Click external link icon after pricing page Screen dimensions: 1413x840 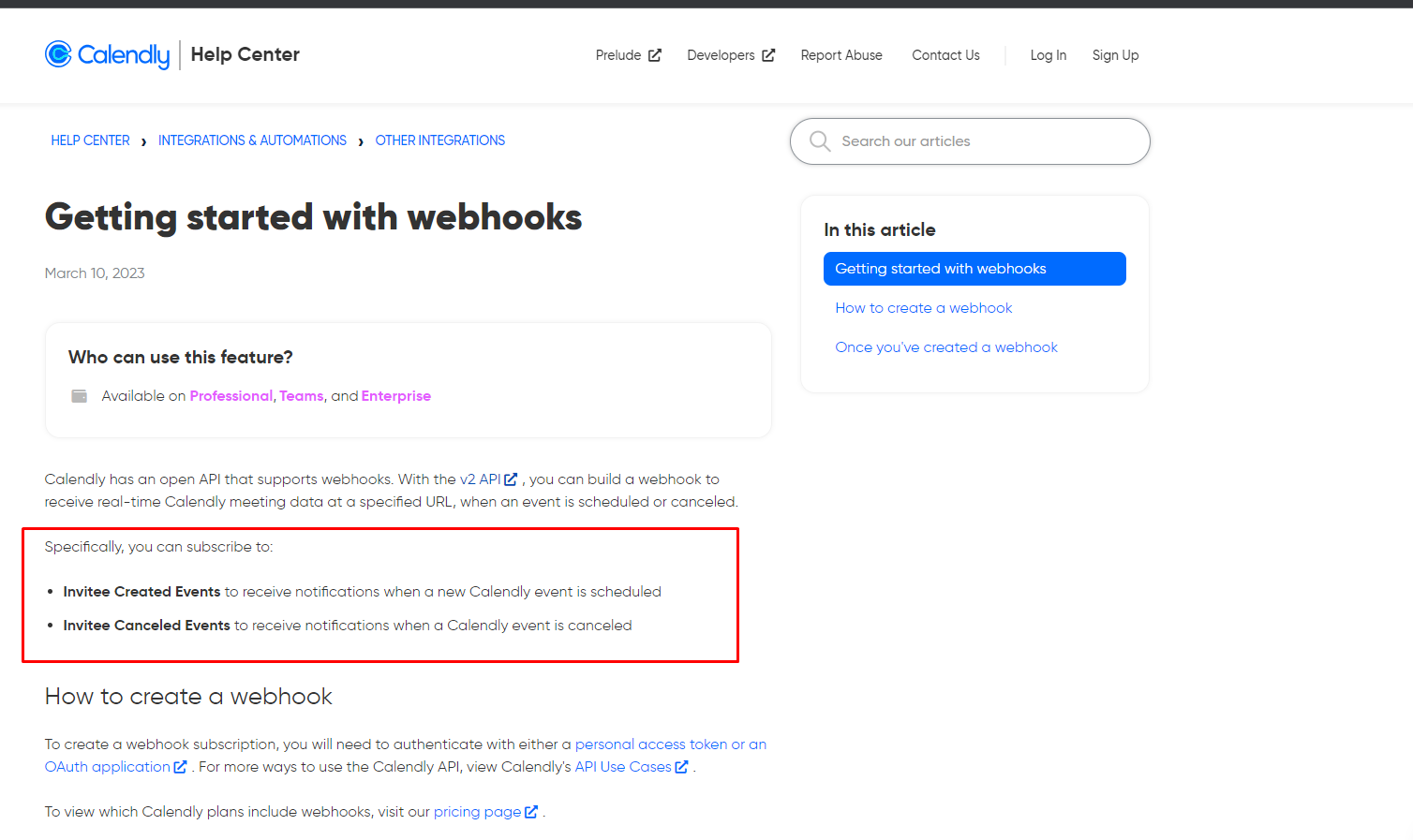point(531,812)
